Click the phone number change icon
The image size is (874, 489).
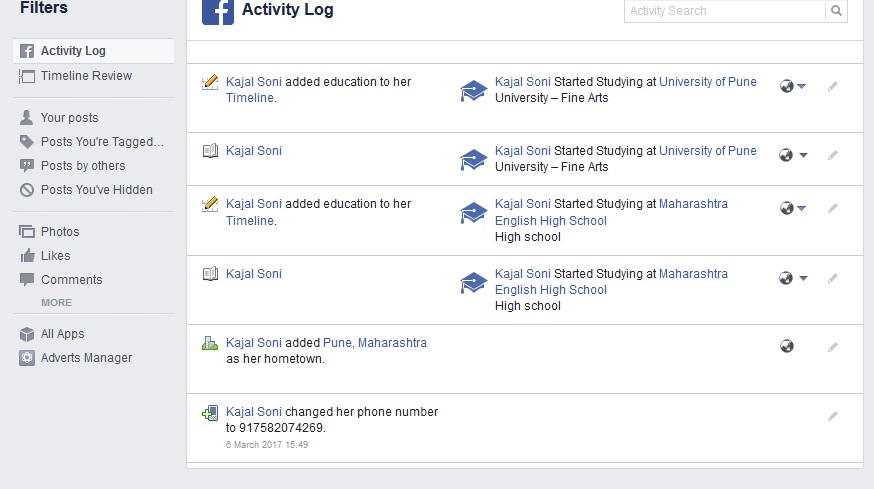pyautogui.click(x=210, y=413)
